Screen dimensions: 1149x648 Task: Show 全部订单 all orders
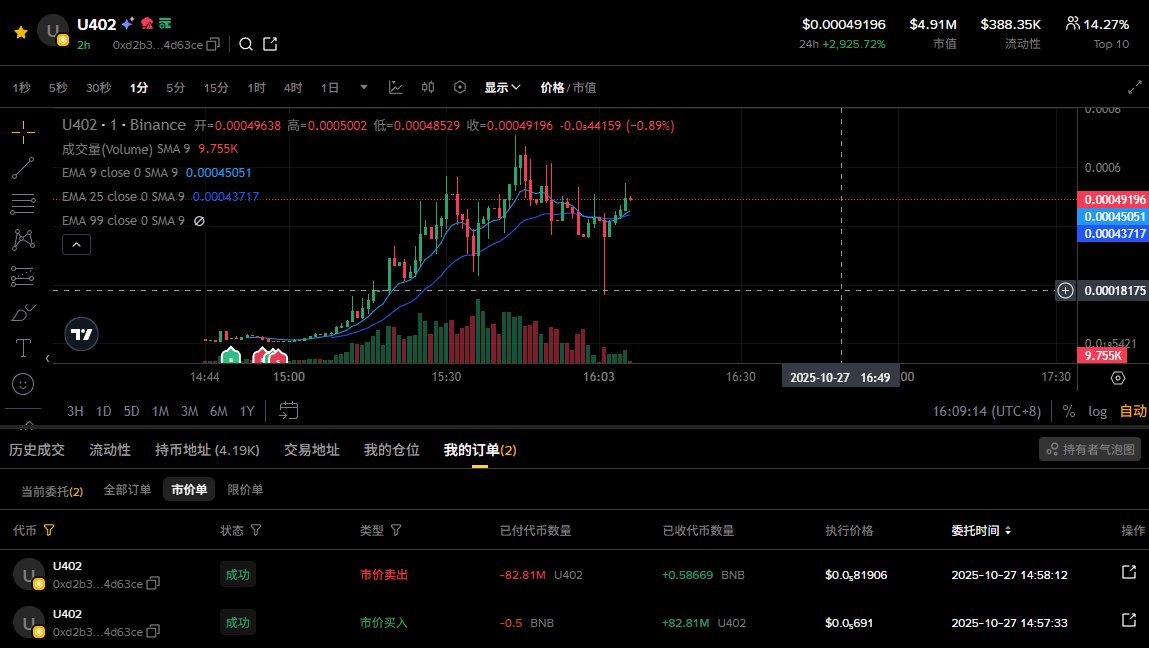(x=128, y=490)
